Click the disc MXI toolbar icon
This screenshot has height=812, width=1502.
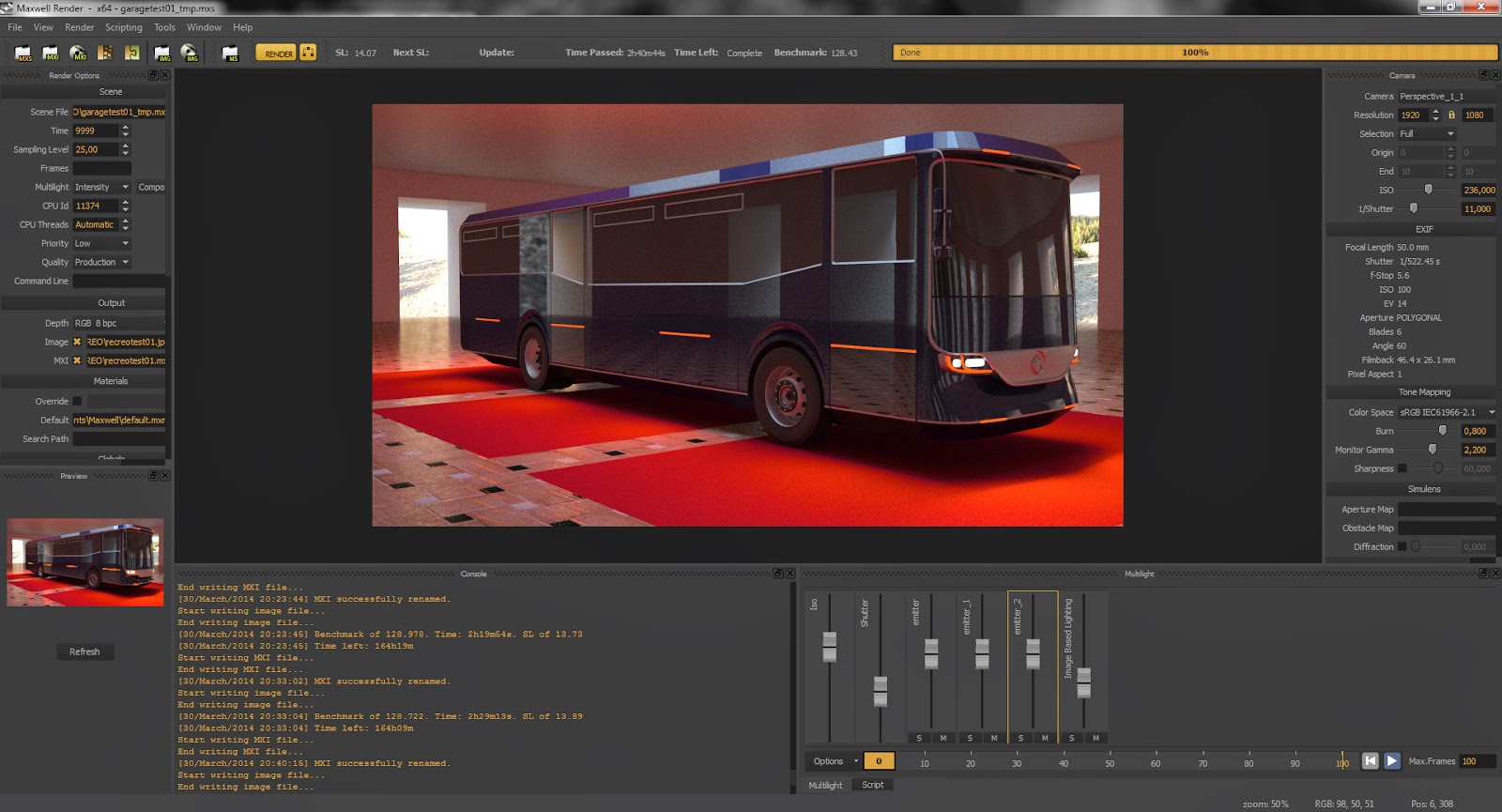(78, 53)
